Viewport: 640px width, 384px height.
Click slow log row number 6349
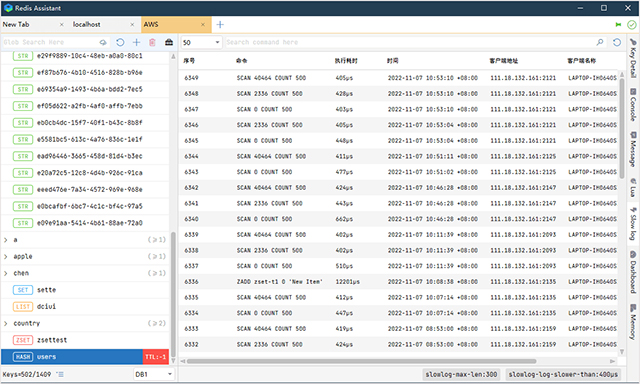tap(191, 78)
